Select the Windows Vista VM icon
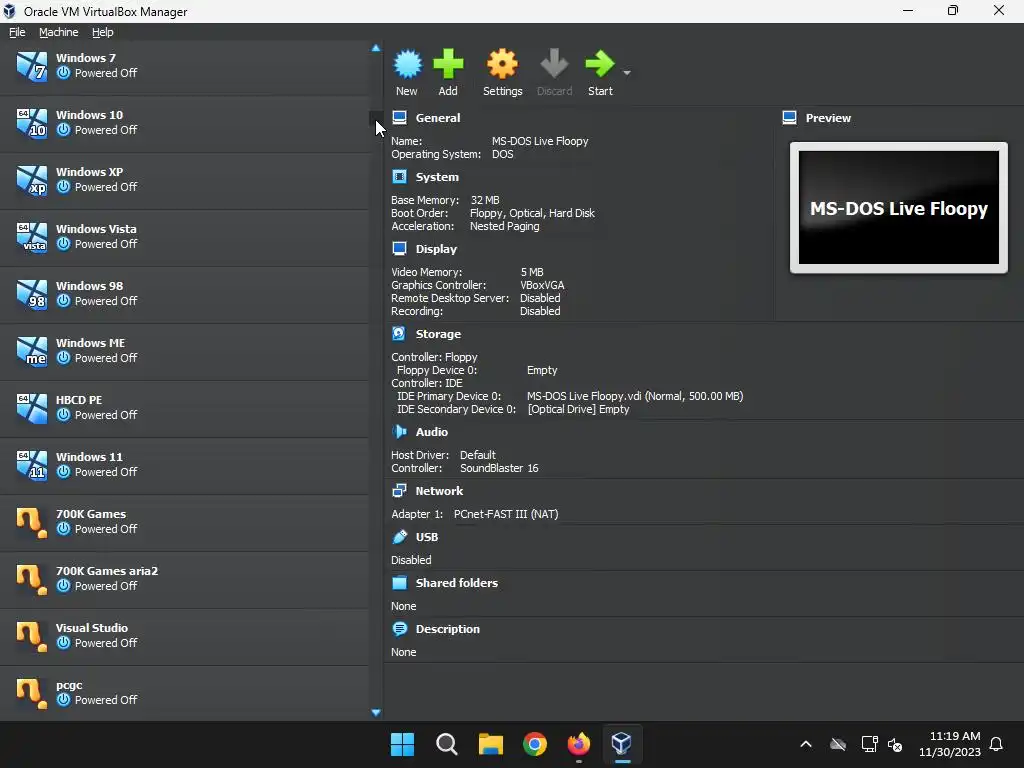 coord(31,236)
